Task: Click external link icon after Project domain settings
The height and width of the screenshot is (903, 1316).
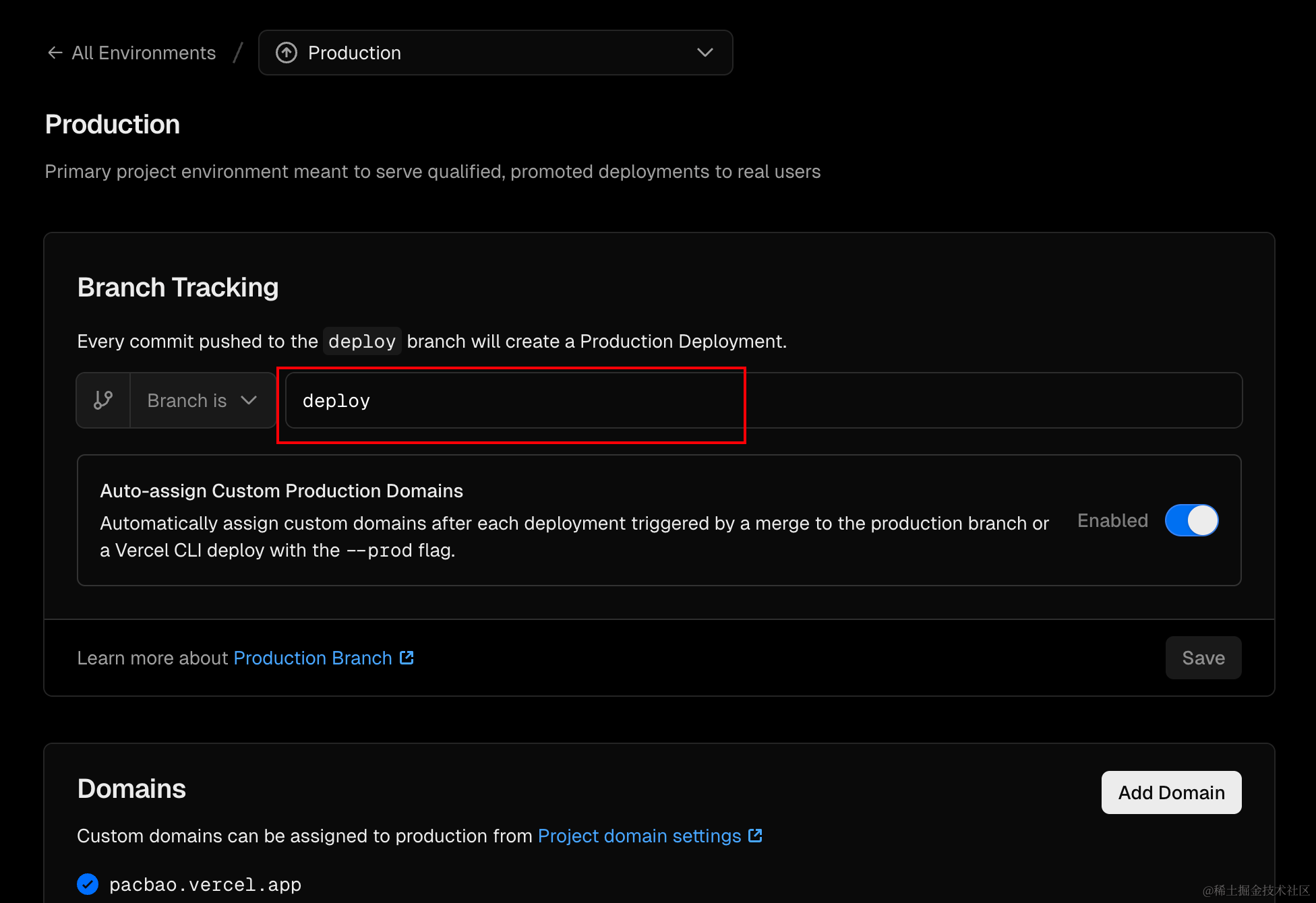Action: click(755, 836)
